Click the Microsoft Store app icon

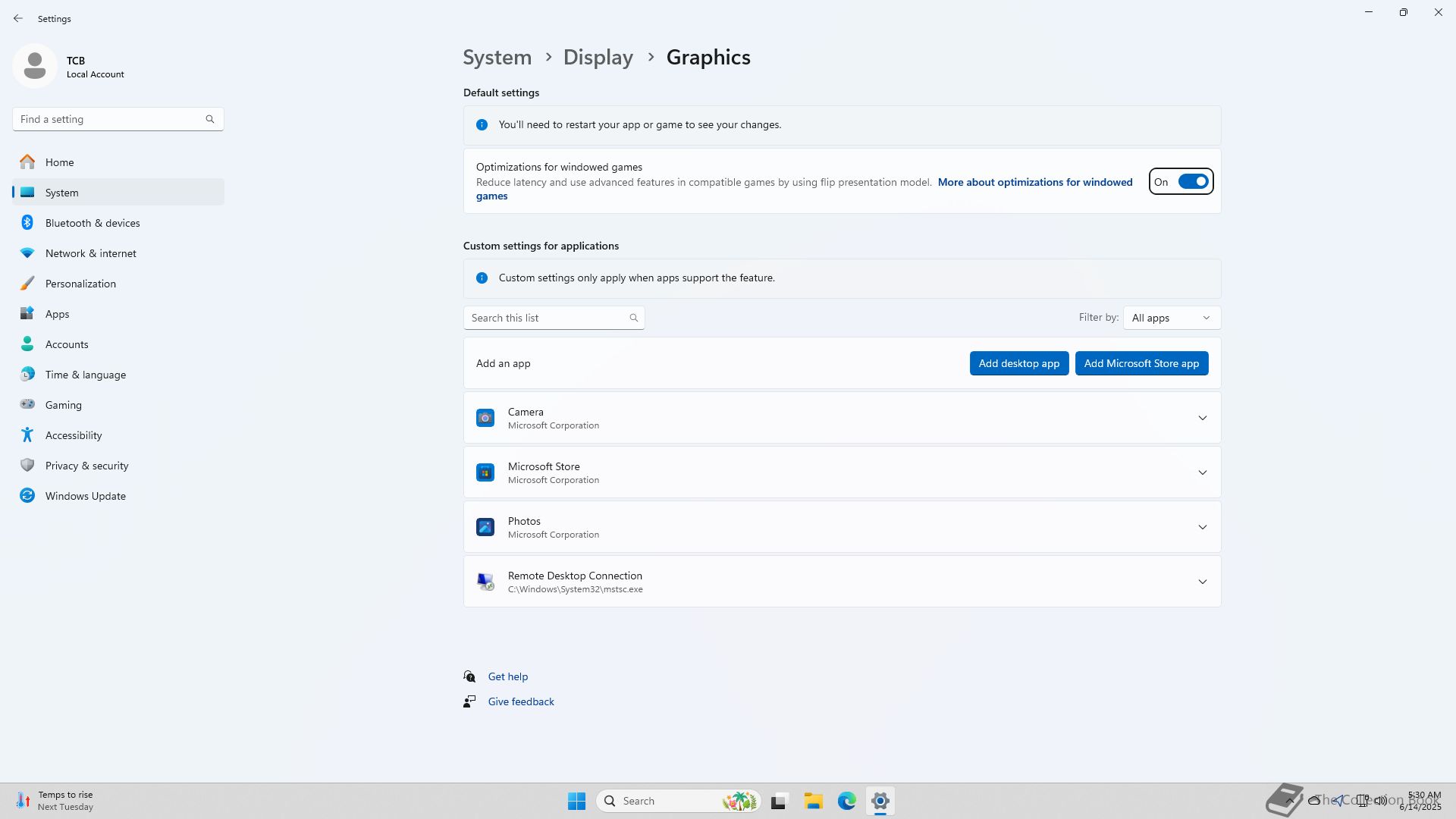point(485,472)
